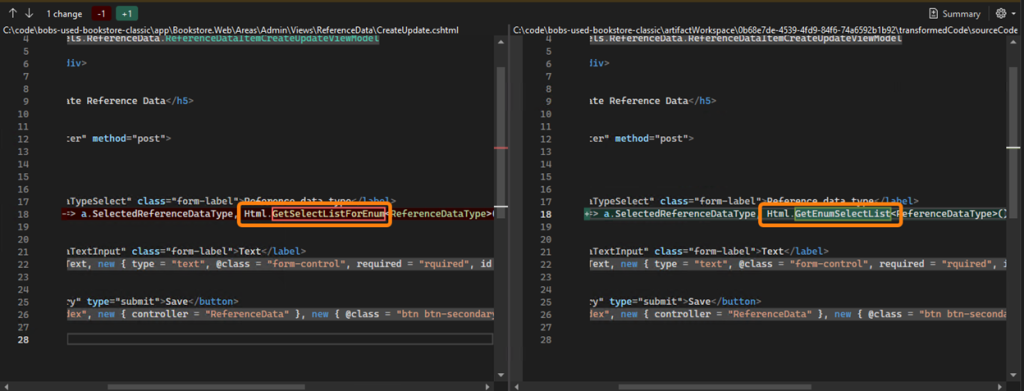Click 'ate Reference Data</h5>' in the transformed pane
This screenshot has height=391, width=1024.
click(x=653, y=101)
